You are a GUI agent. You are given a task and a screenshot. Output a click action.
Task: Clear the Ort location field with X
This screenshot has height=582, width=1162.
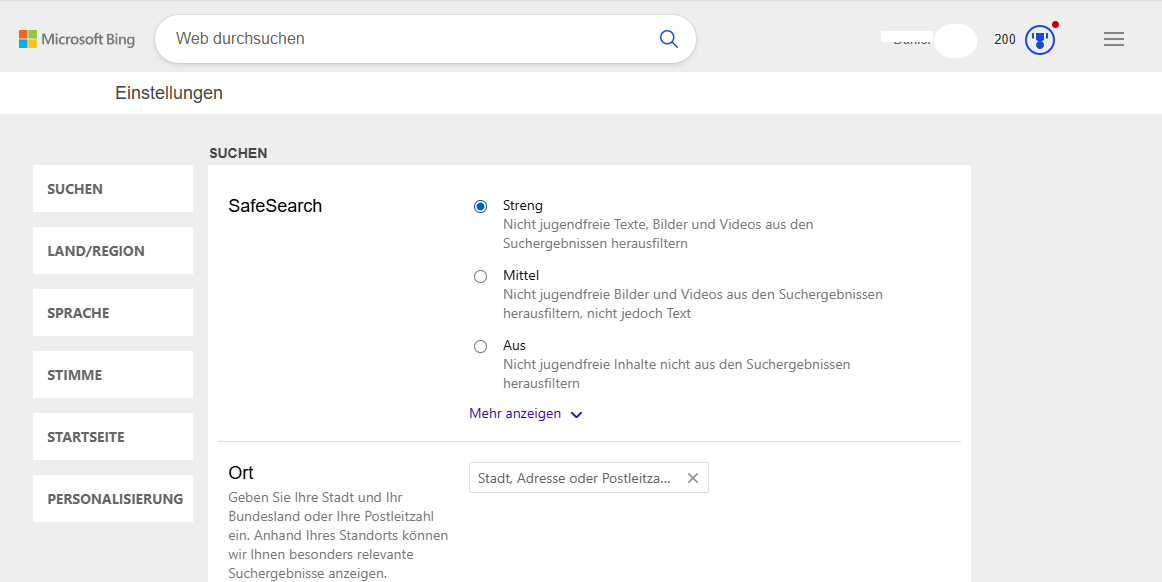pos(693,478)
